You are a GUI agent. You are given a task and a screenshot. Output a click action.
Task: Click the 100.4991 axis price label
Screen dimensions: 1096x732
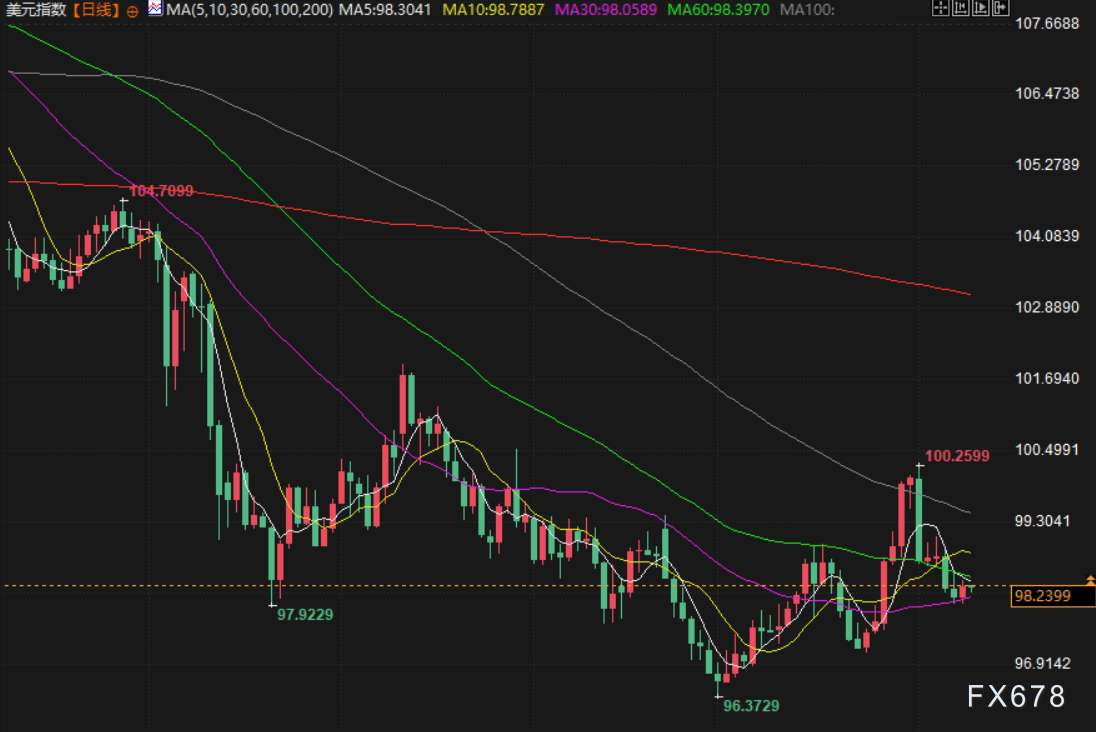pos(1047,450)
